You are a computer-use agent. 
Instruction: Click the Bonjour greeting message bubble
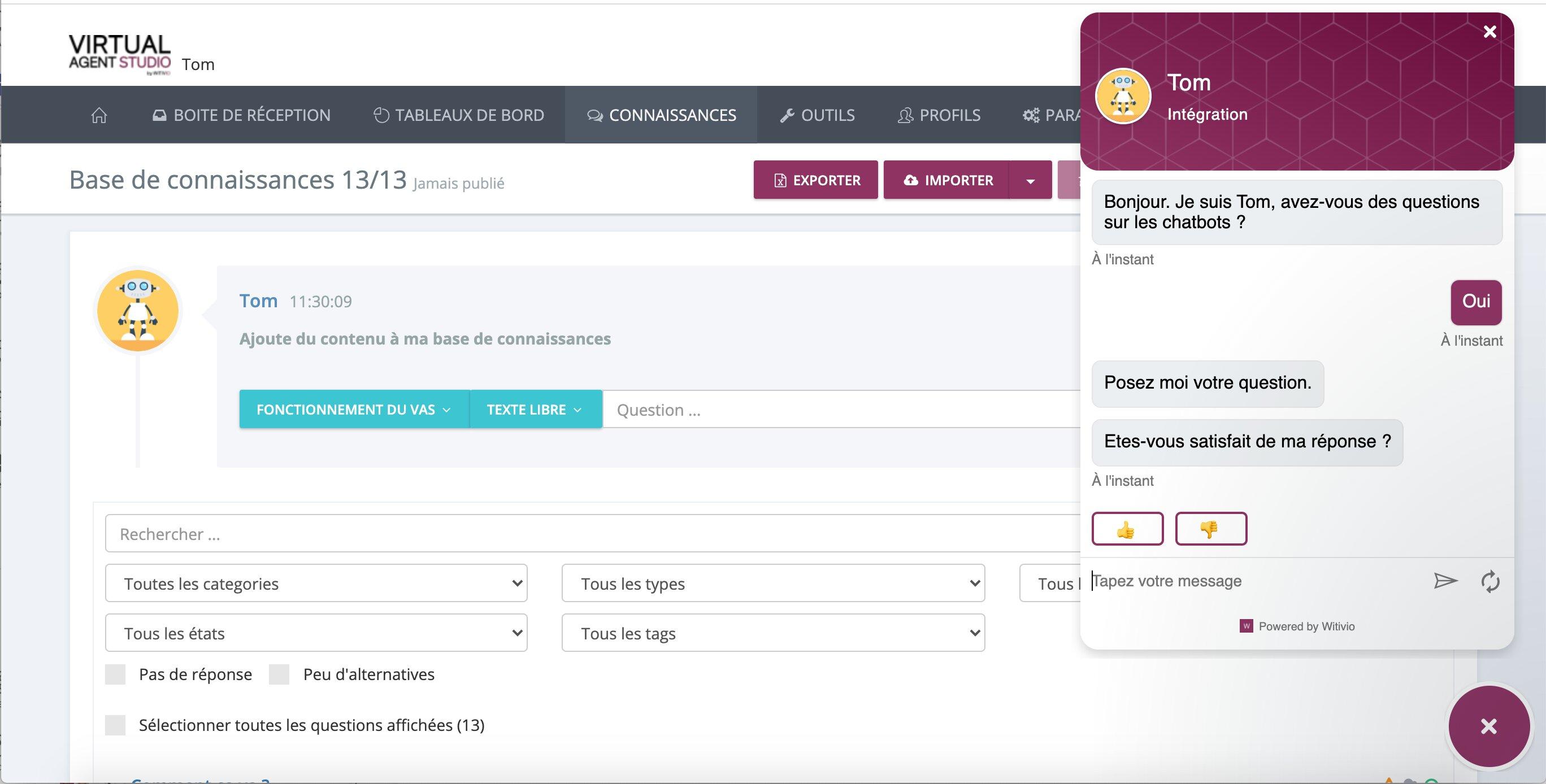1297,212
